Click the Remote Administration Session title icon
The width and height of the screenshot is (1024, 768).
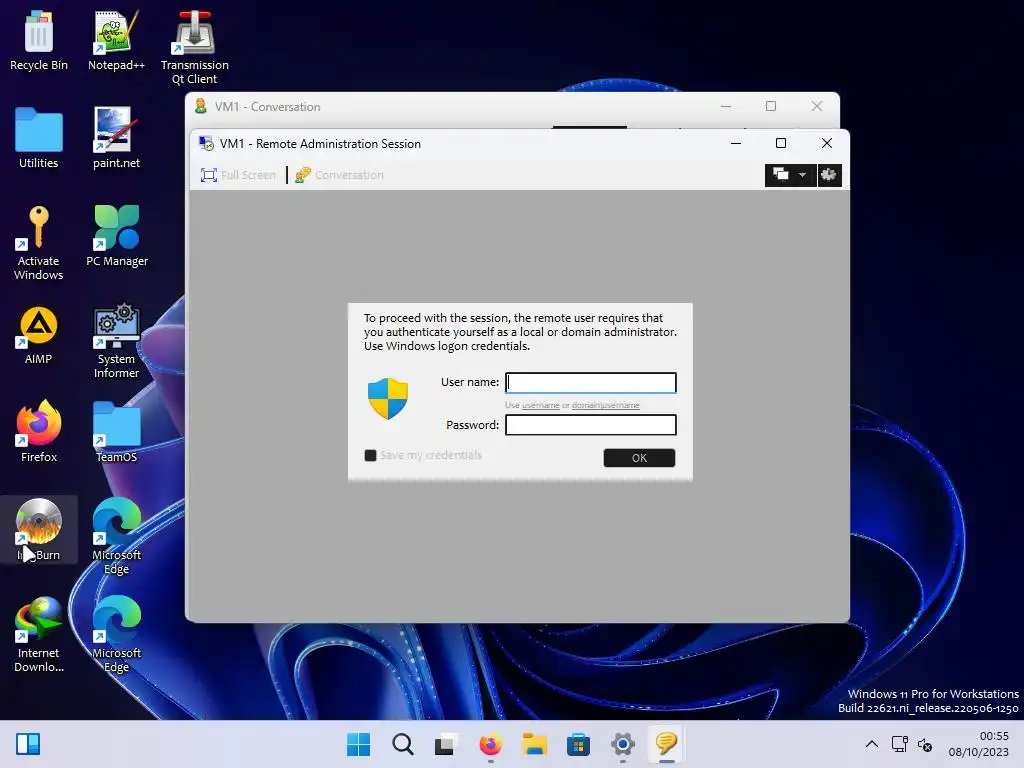pyautogui.click(x=206, y=144)
